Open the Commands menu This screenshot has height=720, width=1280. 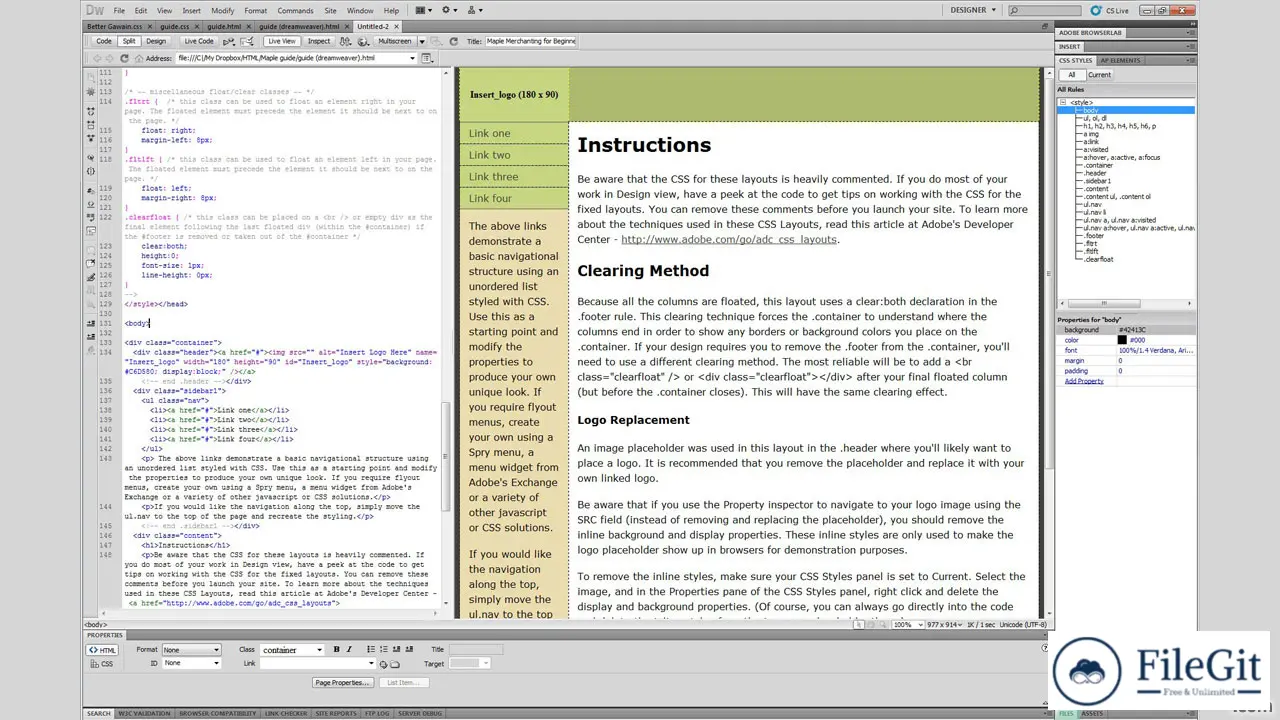pos(295,10)
